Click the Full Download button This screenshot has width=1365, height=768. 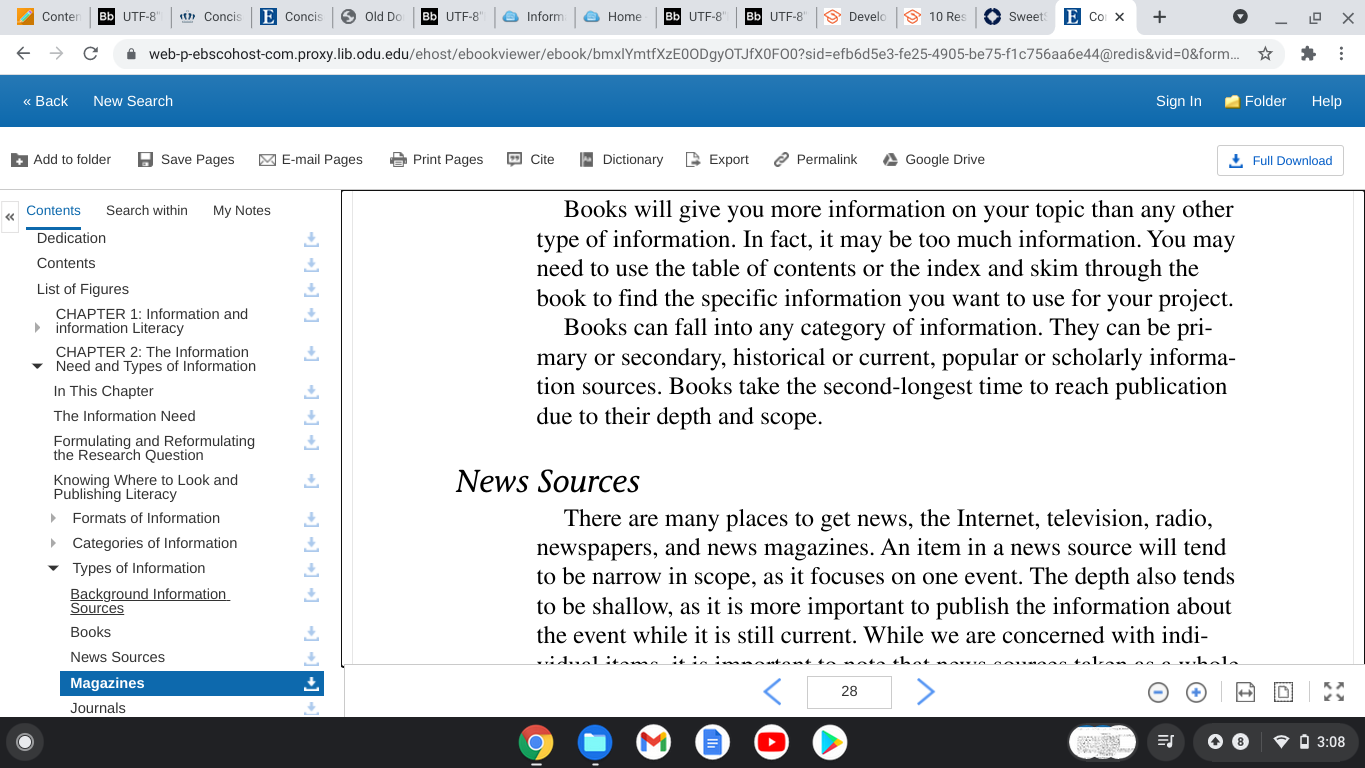[x=1280, y=160]
